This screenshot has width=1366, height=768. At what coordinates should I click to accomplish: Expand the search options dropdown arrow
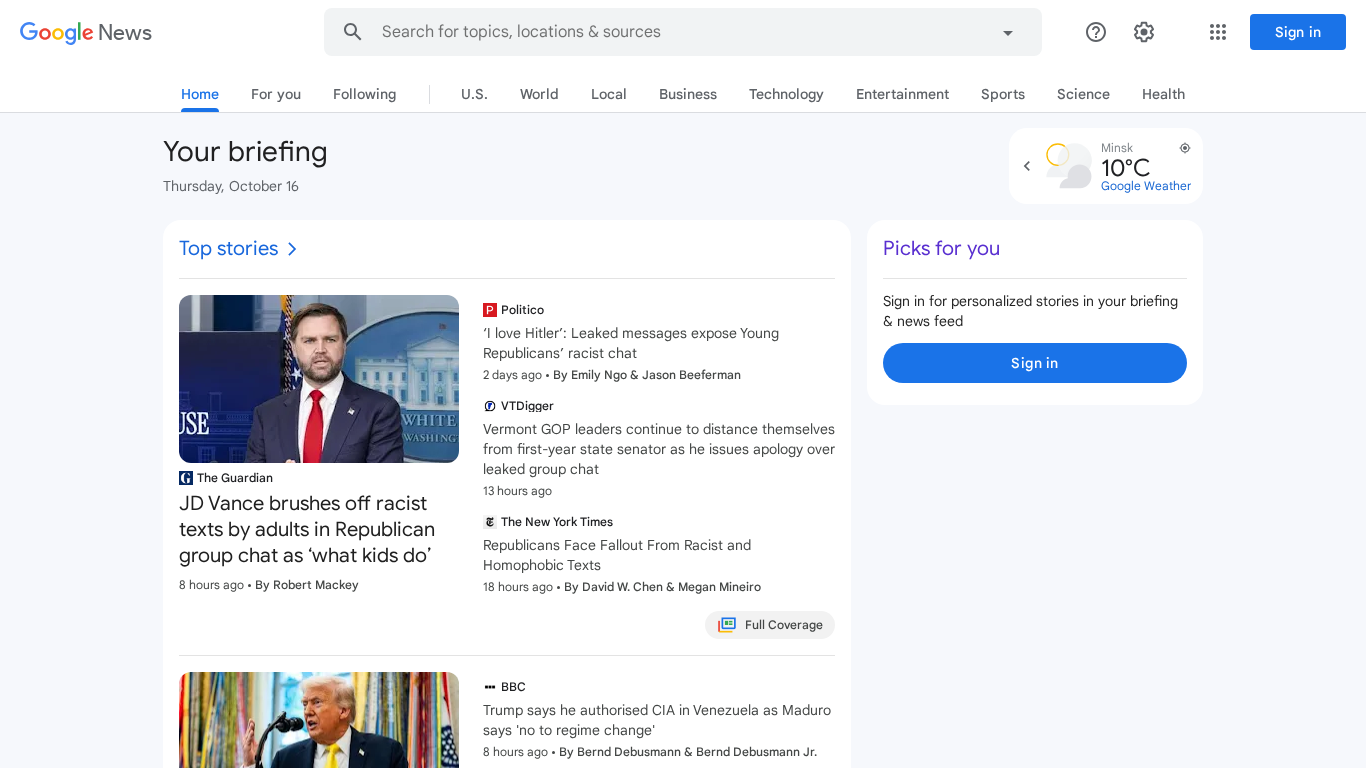click(1008, 33)
